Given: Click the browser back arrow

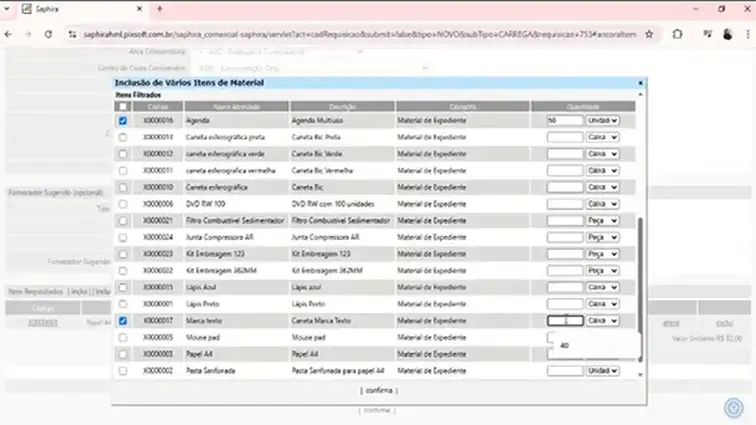Looking at the screenshot, I should tap(9, 33).
